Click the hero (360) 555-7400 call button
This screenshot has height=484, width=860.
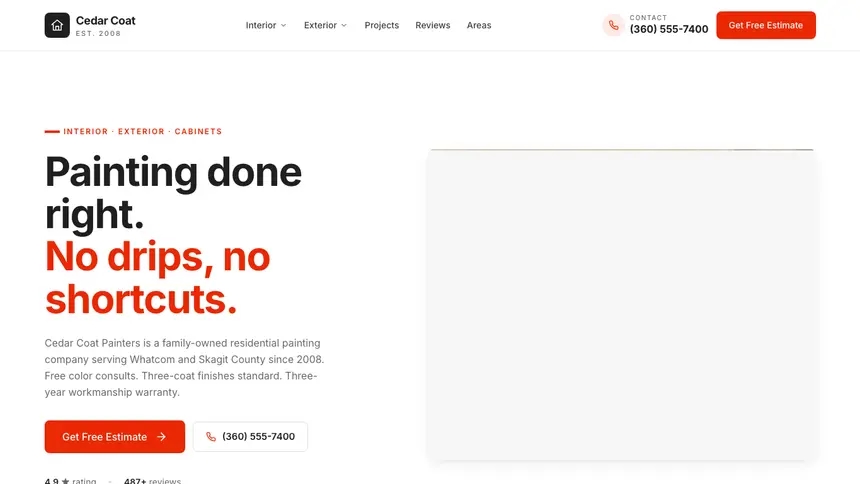pos(250,437)
